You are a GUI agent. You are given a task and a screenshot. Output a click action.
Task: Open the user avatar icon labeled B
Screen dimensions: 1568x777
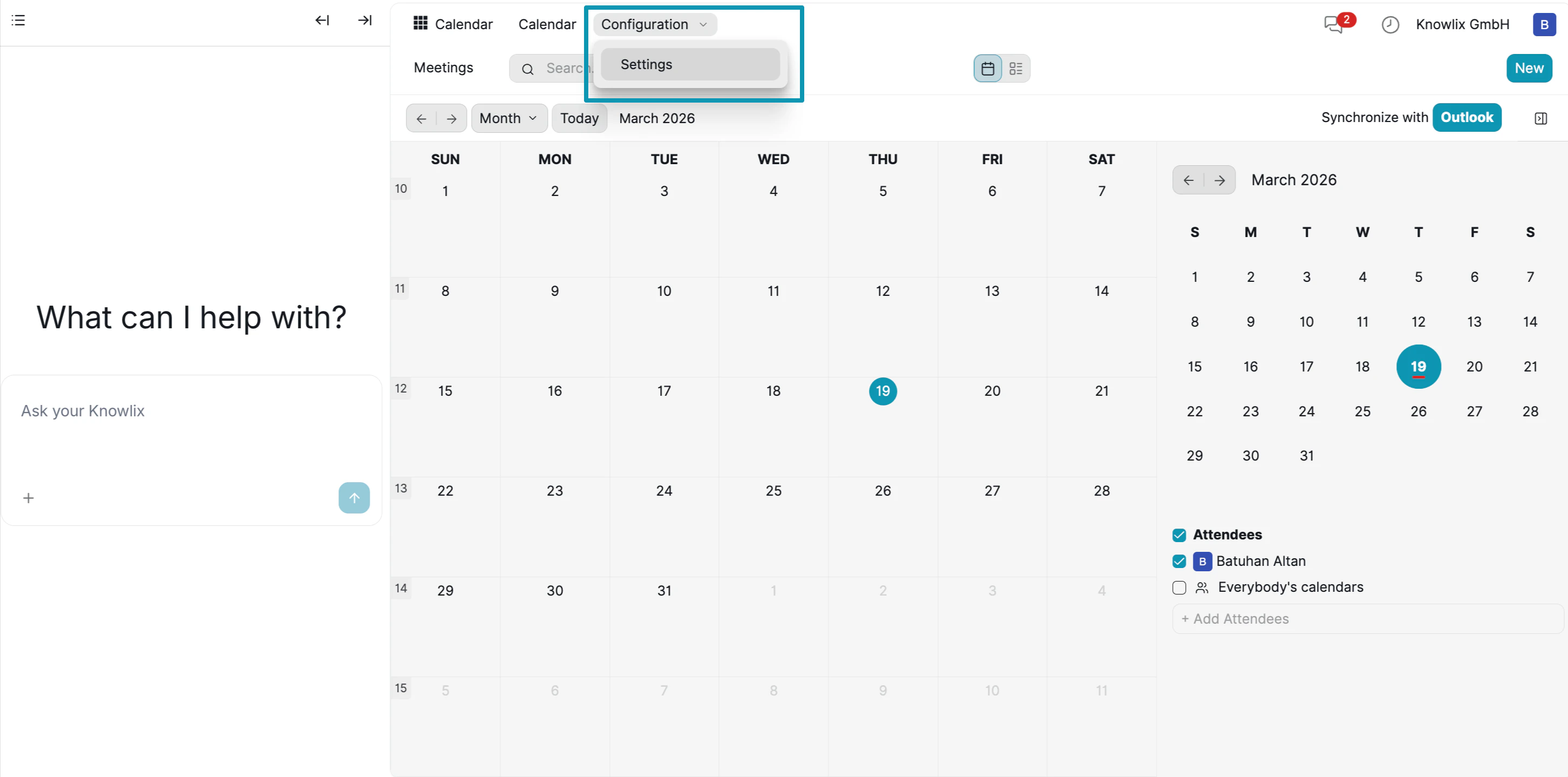click(x=1544, y=24)
